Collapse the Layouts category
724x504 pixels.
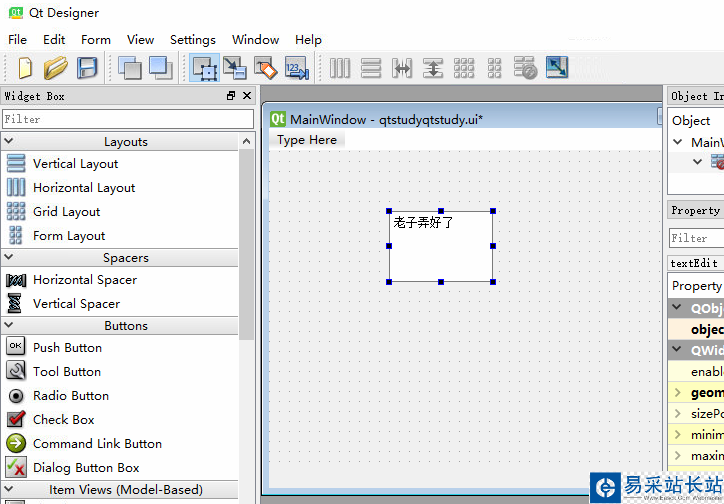click(x=9, y=141)
